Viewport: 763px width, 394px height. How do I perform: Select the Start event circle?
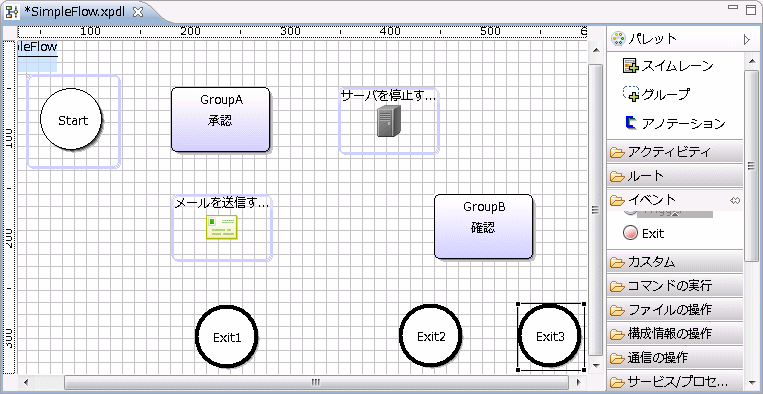71,119
